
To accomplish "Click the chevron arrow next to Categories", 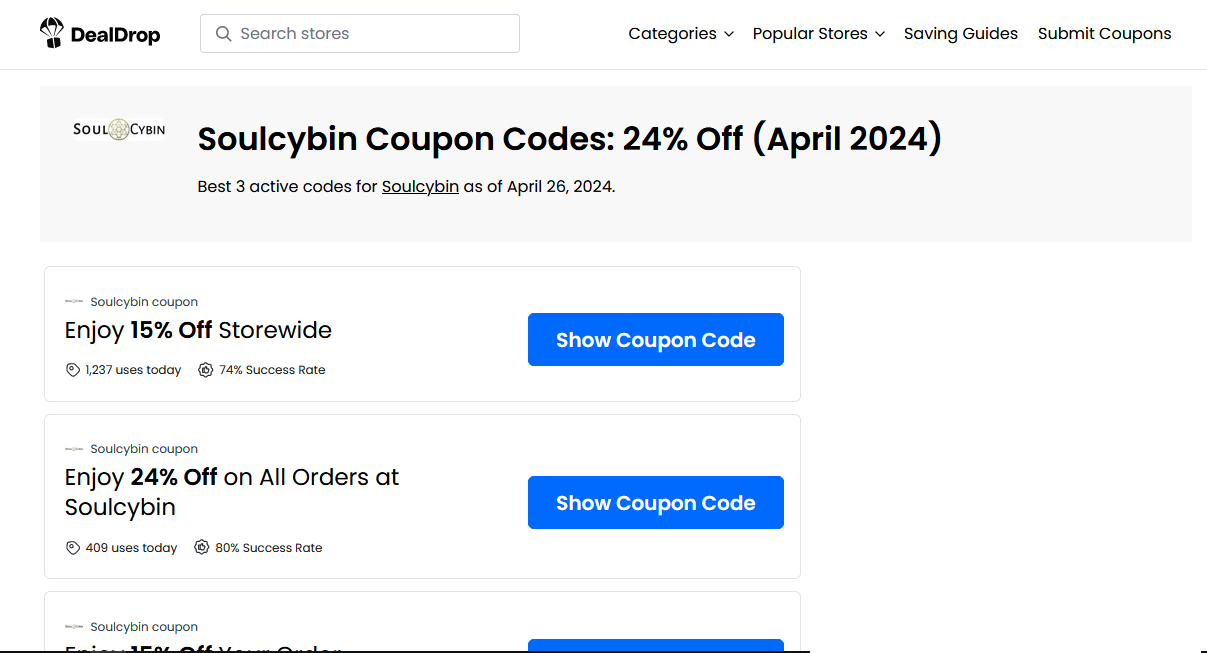I will (x=729, y=34).
